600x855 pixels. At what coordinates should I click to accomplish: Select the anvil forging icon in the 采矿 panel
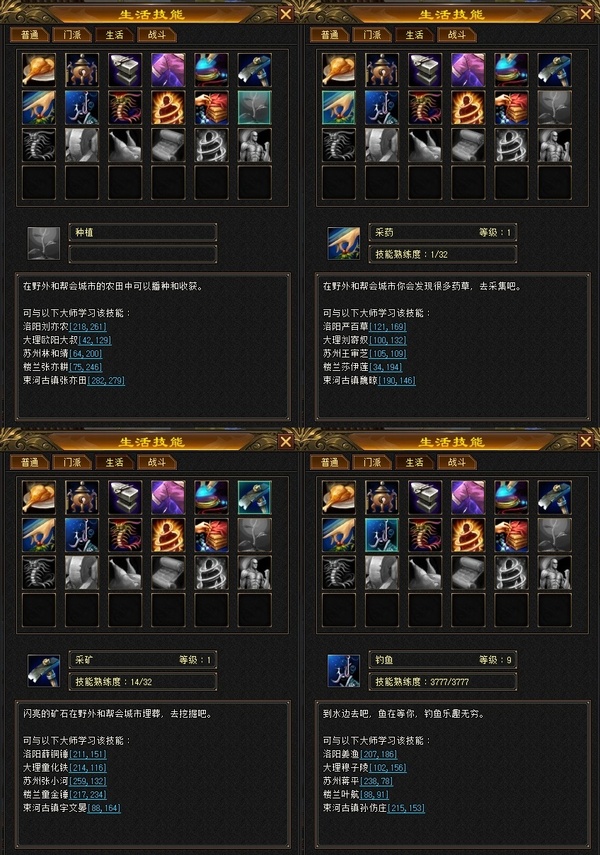click(125, 497)
